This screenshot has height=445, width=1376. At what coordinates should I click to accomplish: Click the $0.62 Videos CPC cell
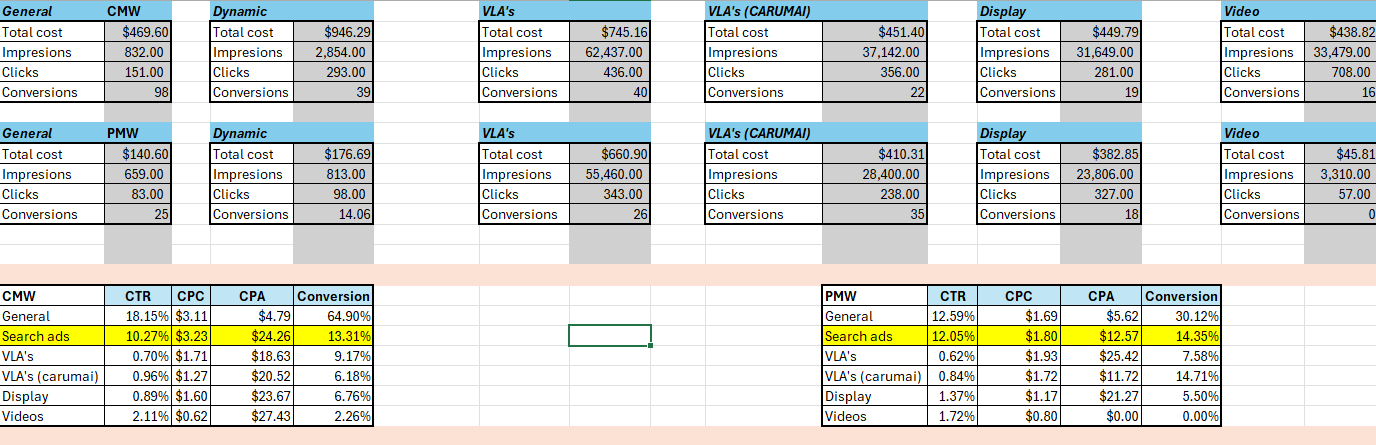[191, 416]
